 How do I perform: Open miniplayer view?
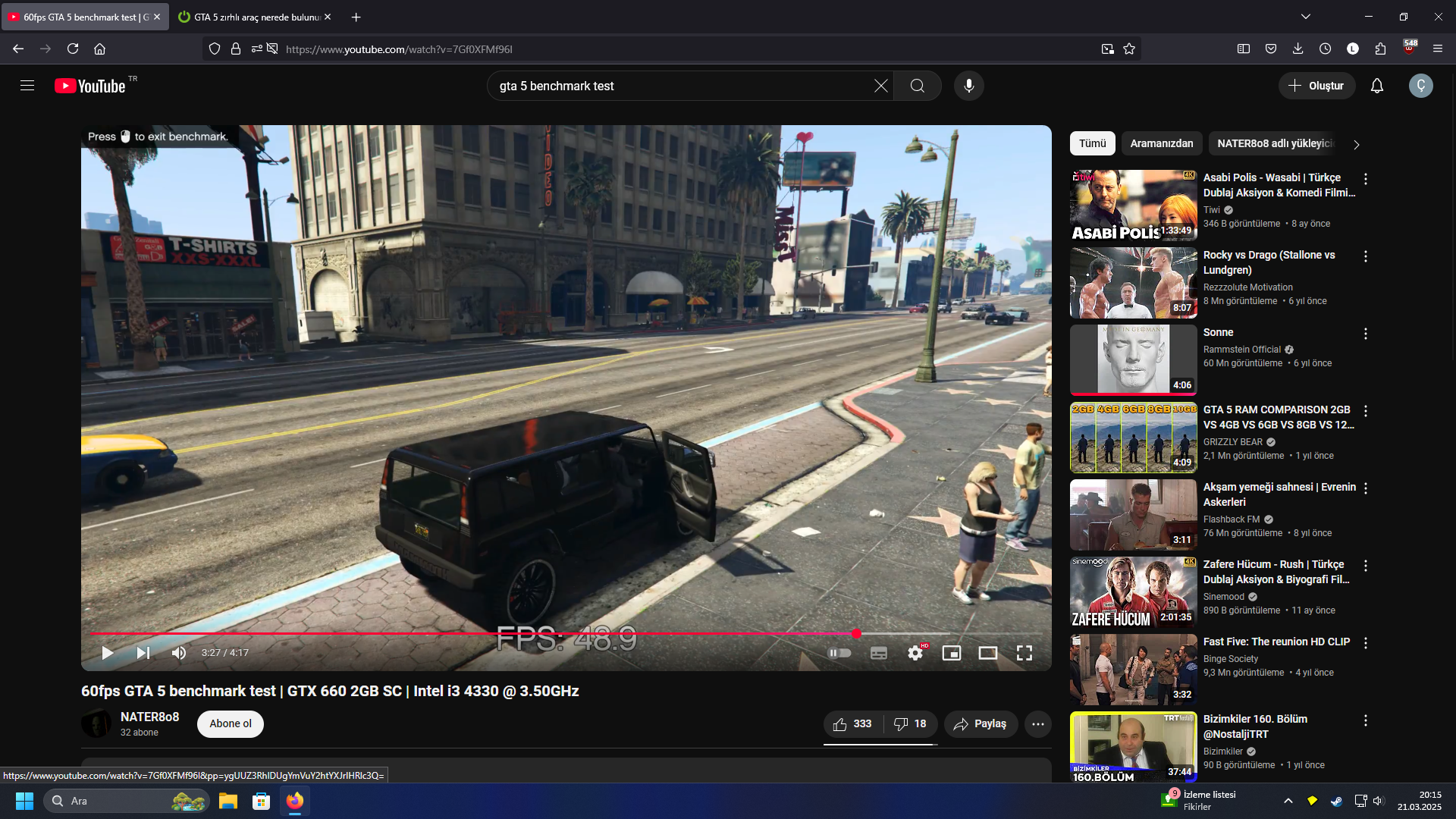click(x=951, y=653)
